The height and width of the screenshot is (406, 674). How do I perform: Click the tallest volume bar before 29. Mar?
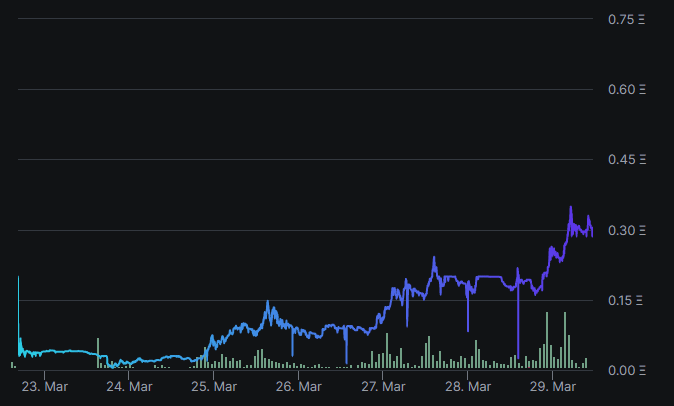[x=547, y=340]
